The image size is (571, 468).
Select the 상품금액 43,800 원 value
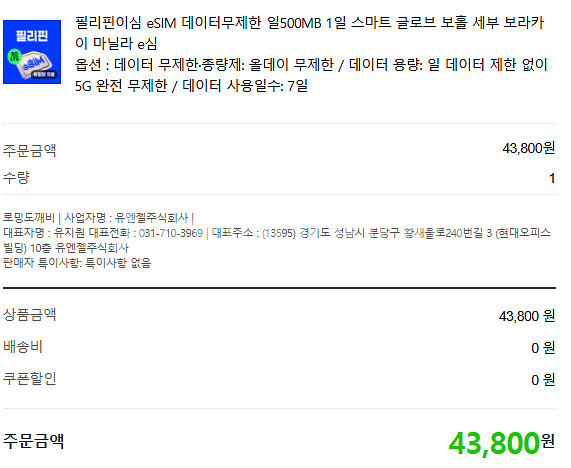click(527, 316)
